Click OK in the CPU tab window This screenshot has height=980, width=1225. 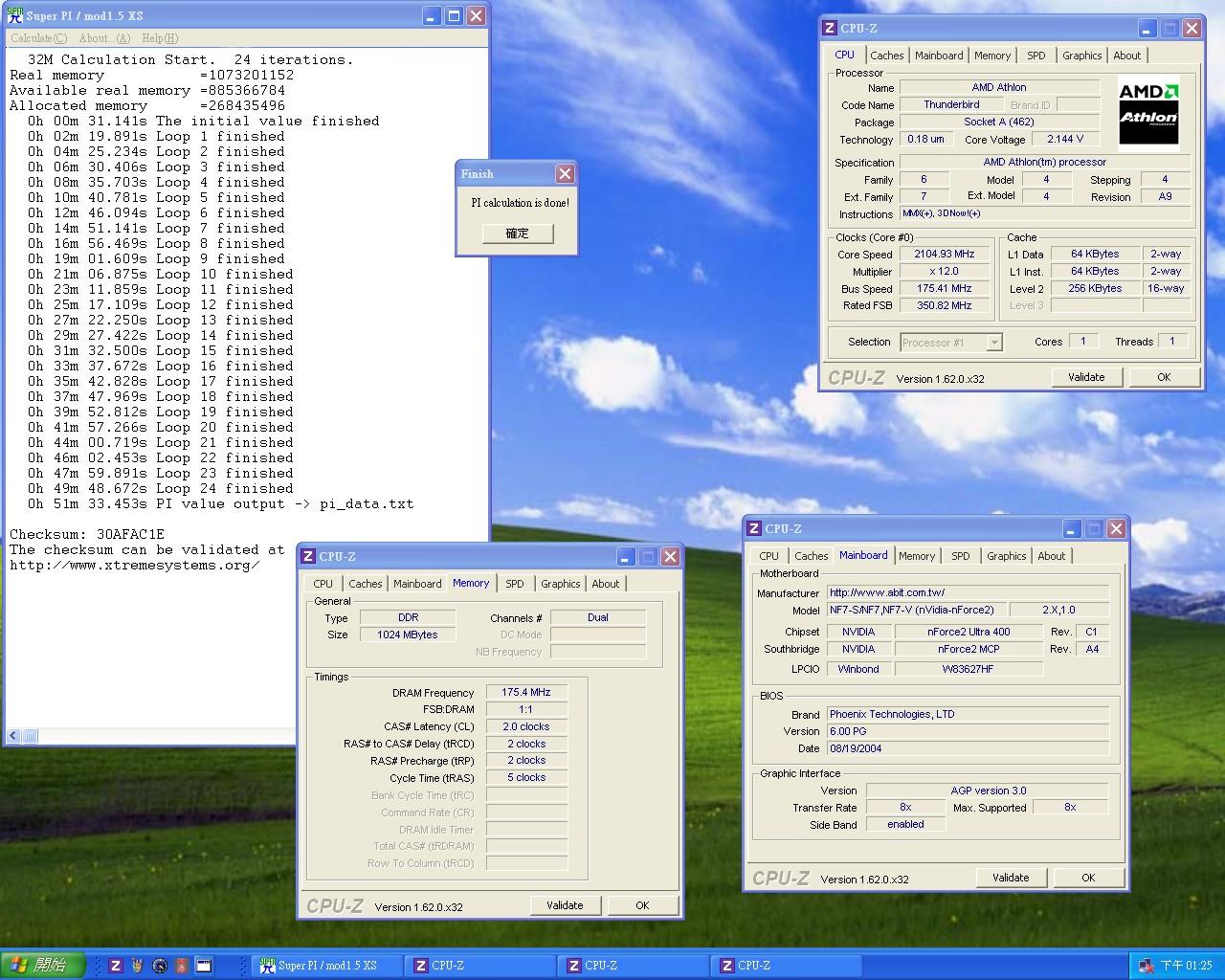tap(1164, 377)
